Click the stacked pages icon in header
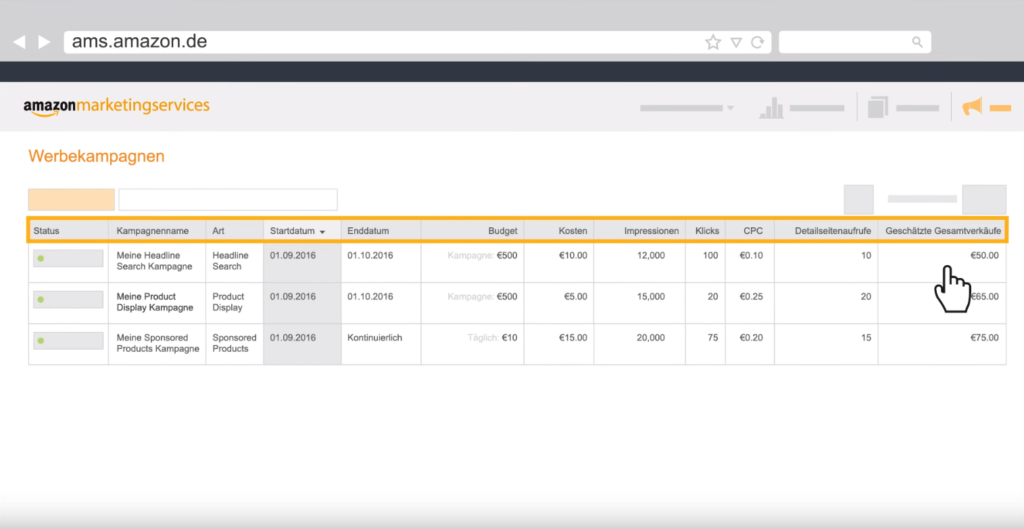 point(878,108)
